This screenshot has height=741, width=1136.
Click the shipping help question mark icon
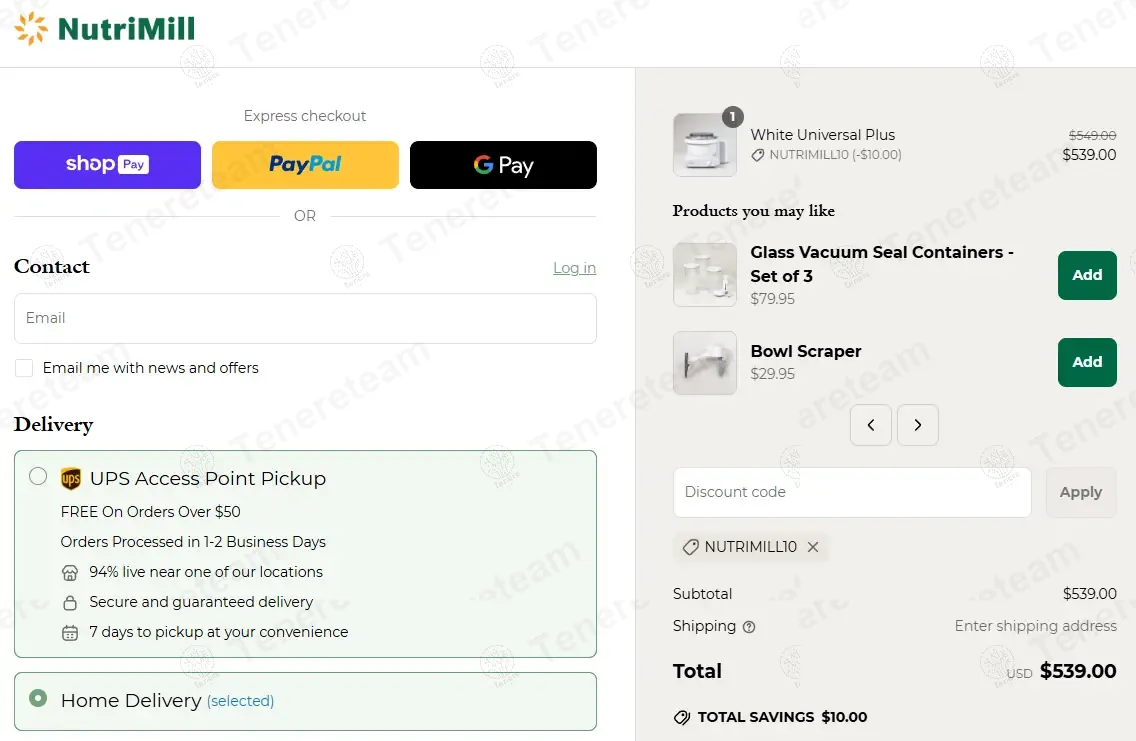(x=749, y=627)
